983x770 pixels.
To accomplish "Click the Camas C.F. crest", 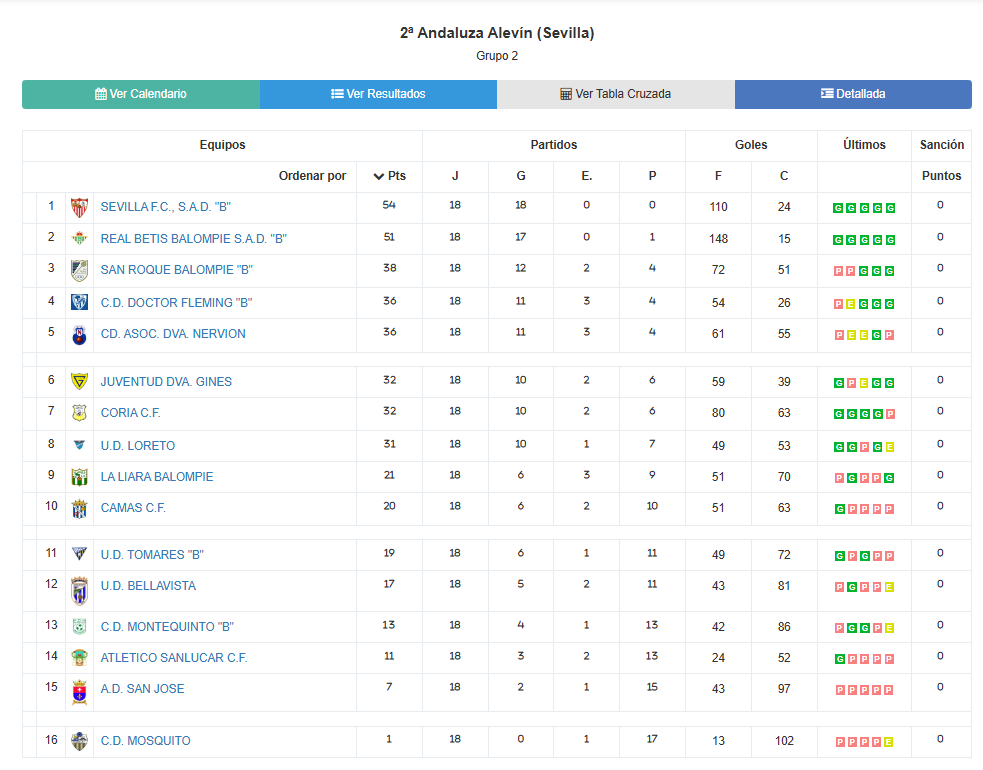I will (79, 509).
